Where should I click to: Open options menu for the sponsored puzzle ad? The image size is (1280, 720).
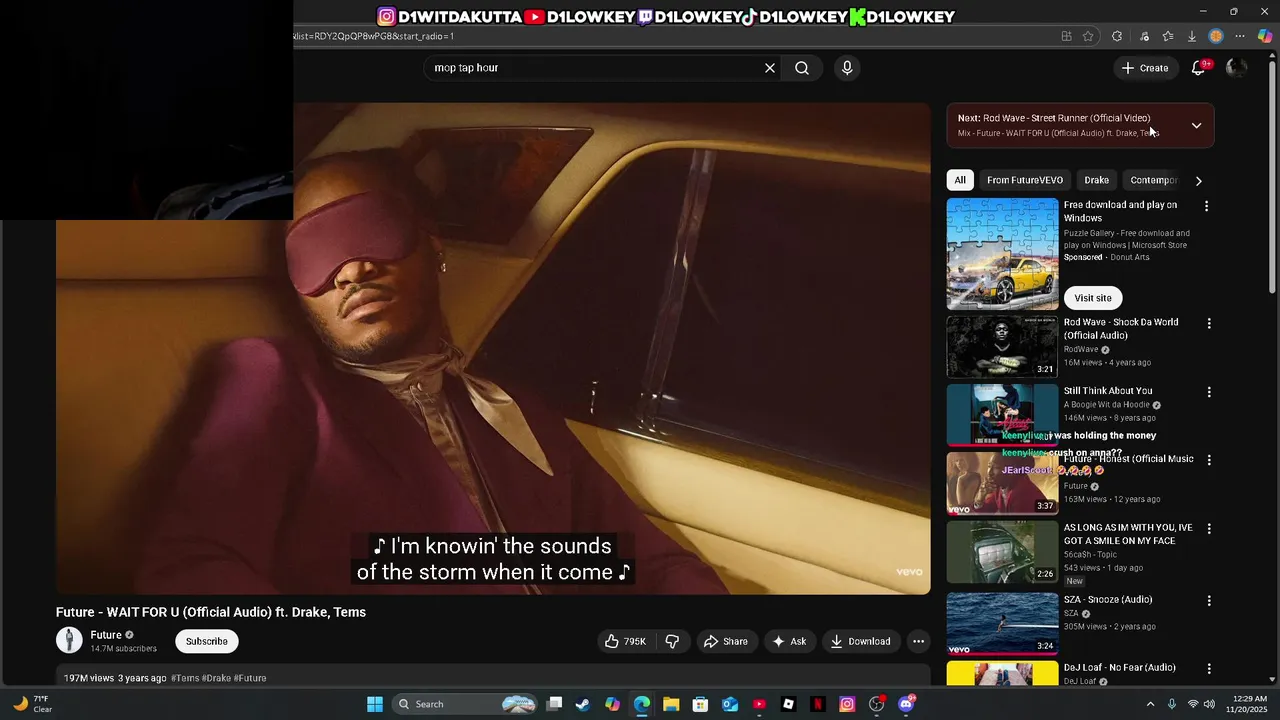1206,206
